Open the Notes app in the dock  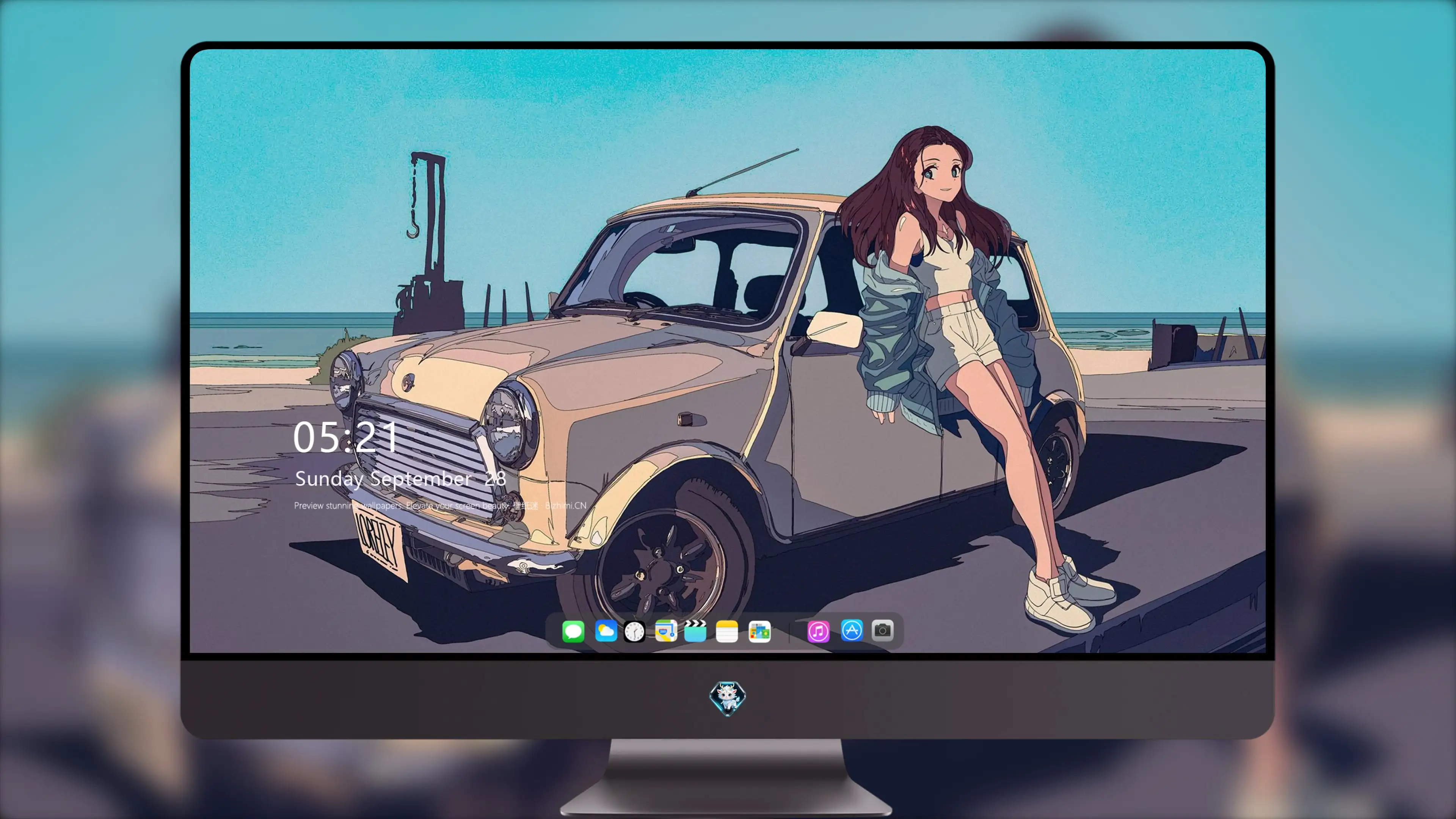pos(727,631)
